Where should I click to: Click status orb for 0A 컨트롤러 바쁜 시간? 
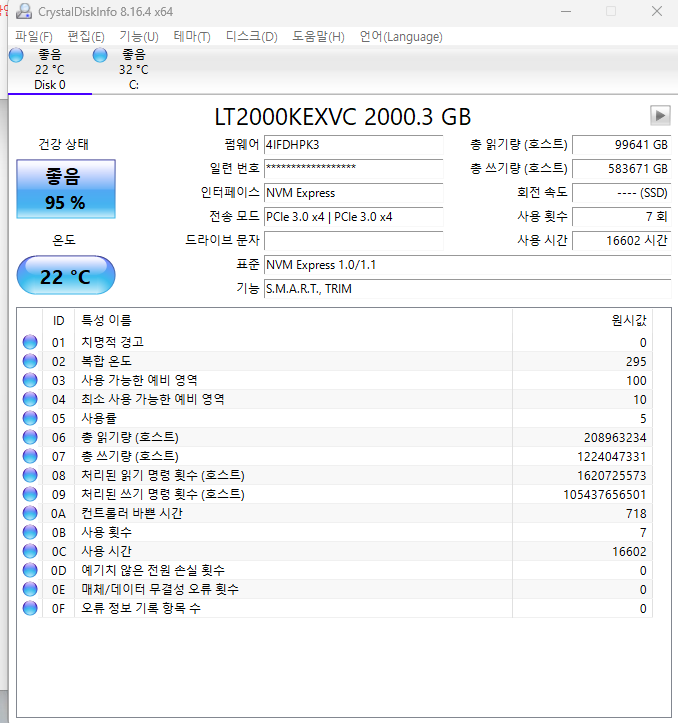(30, 513)
